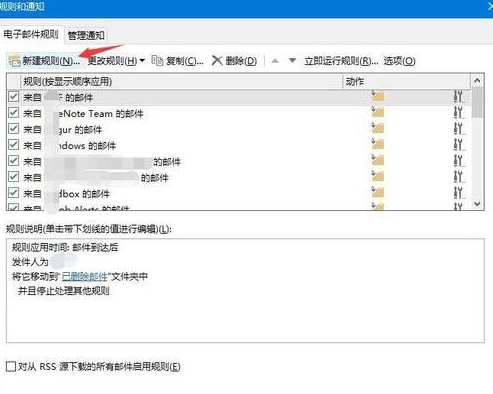Select the eNote Team 的邮件 rule row
The width and height of the screenshot is (493, 394).
238,113
